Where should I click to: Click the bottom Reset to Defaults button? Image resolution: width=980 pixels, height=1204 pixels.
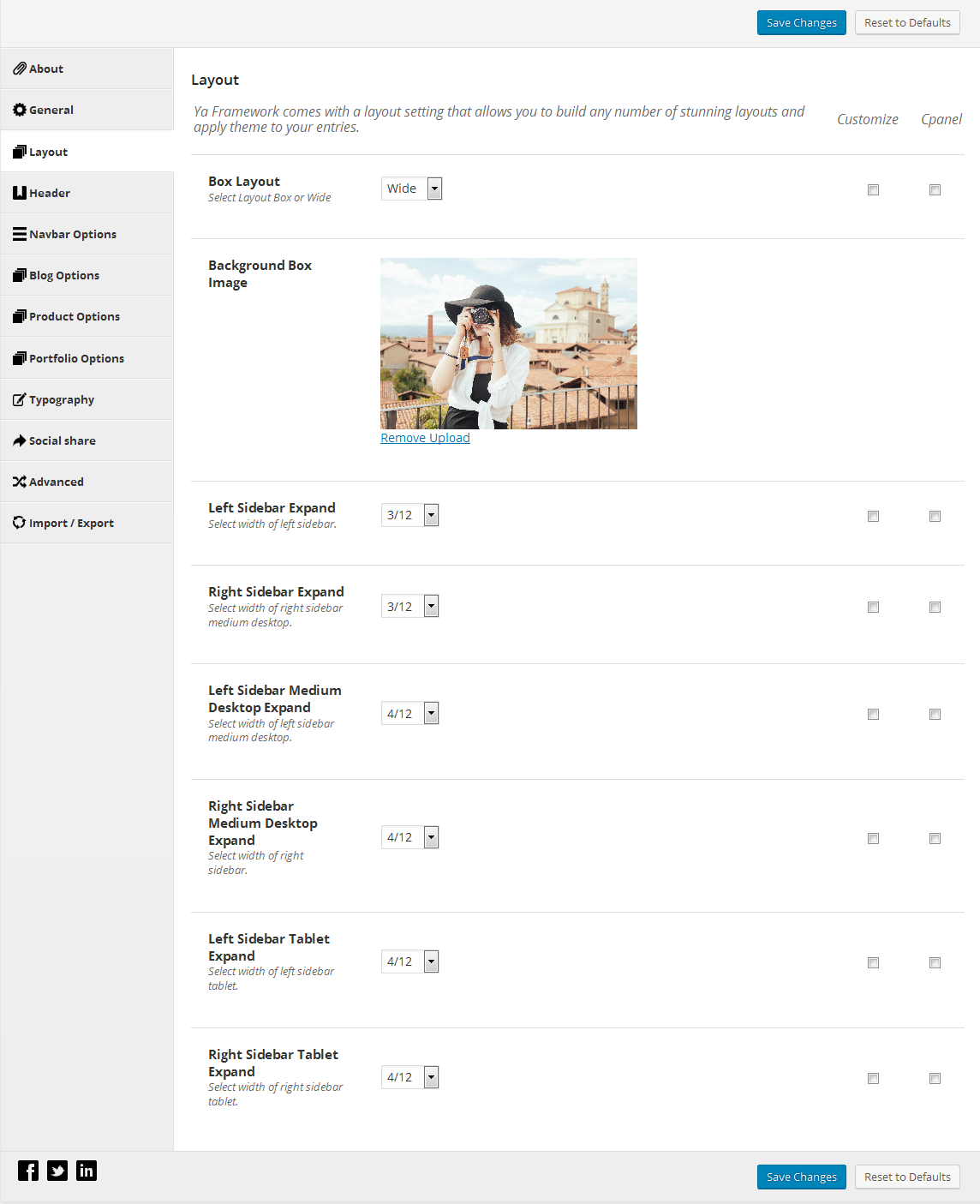(907, 1177)
